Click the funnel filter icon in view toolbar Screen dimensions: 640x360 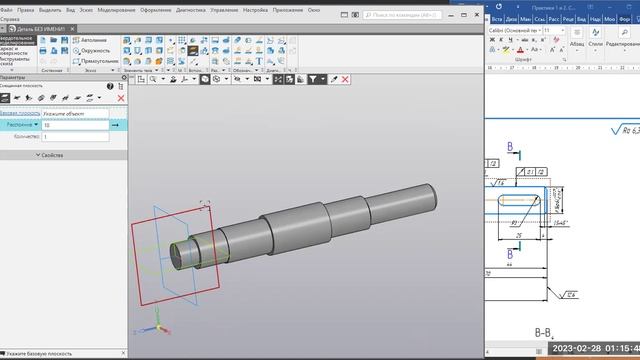tap(312, 79)
